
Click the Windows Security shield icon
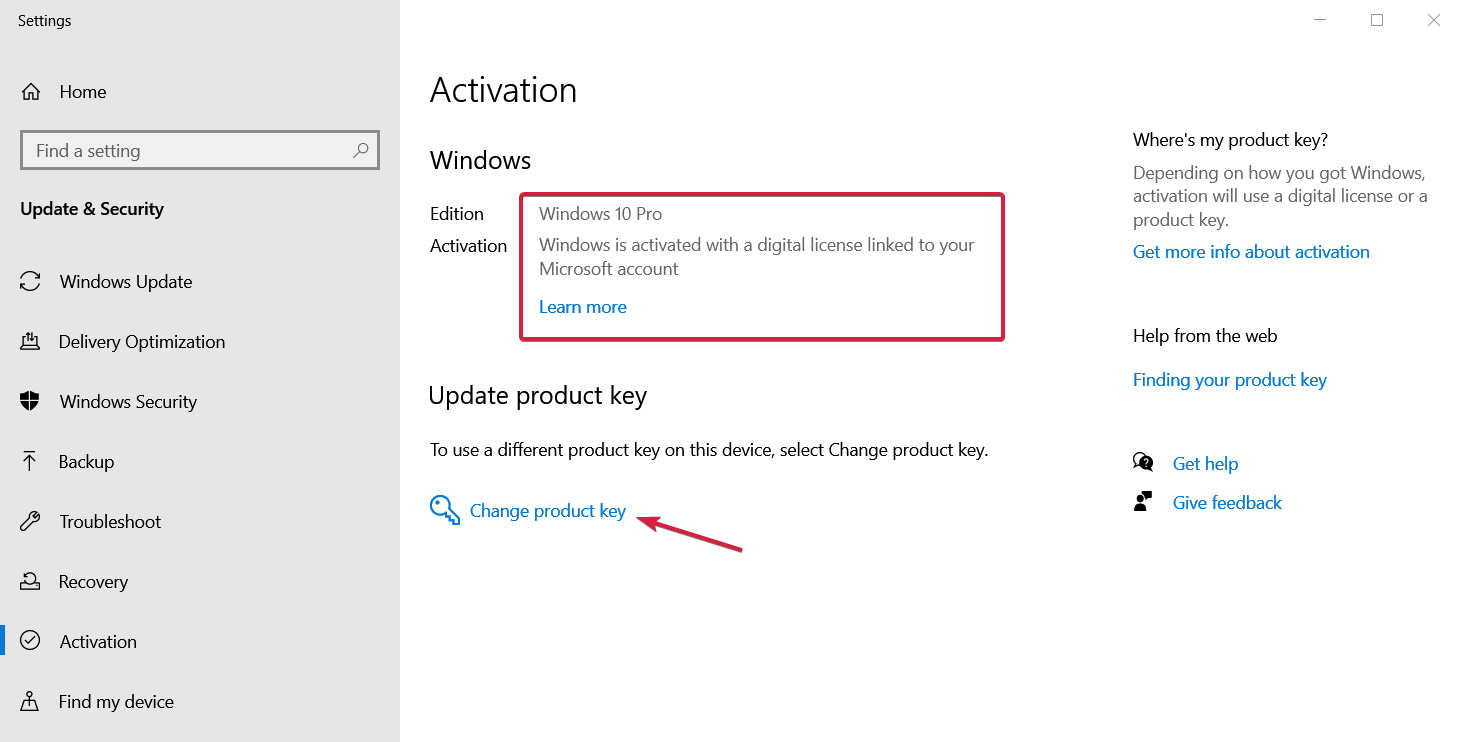pos(30,402)
